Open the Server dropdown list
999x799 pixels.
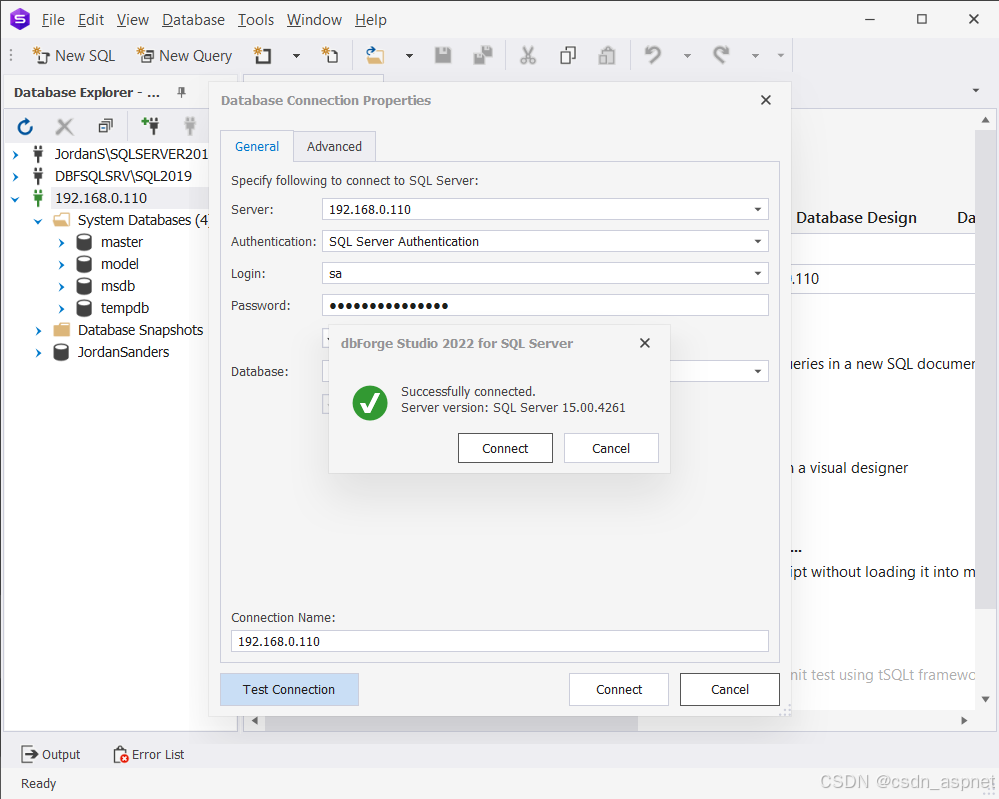point(758,209)
